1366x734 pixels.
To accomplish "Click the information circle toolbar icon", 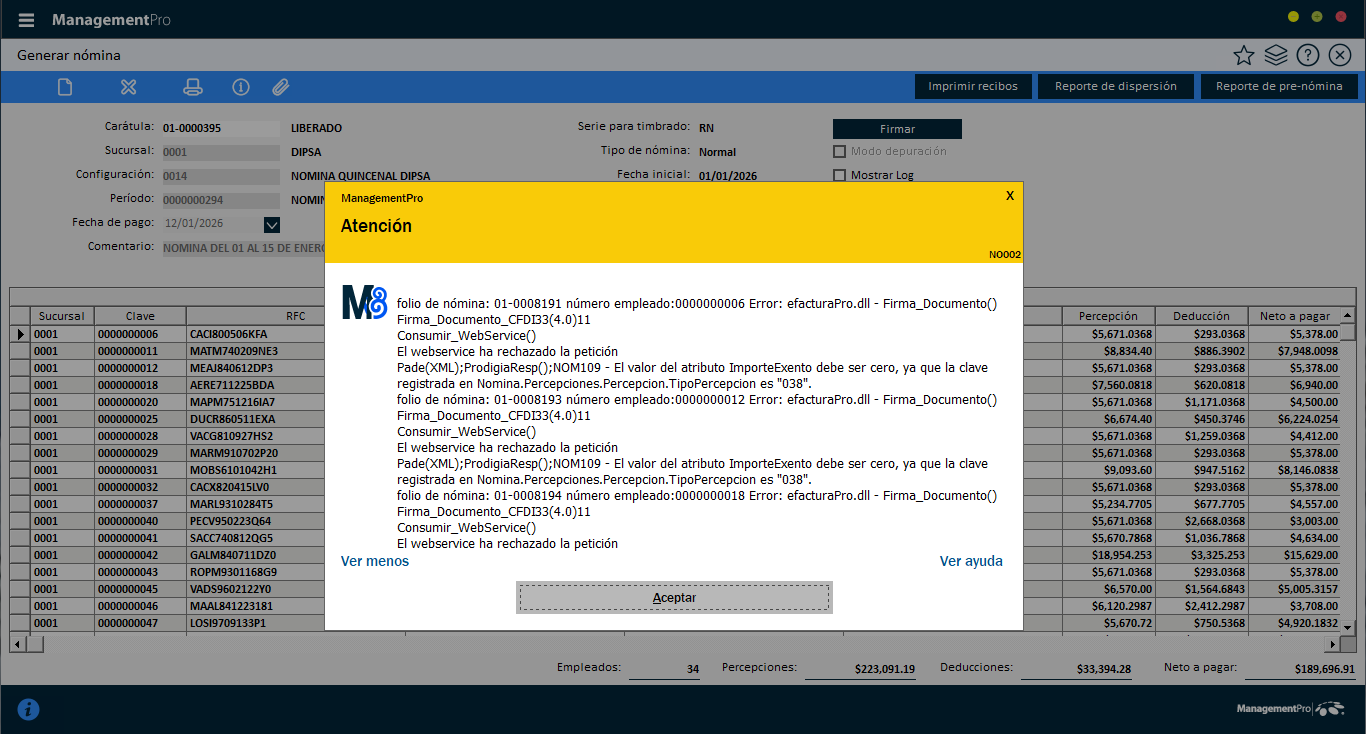I will 240,87.
